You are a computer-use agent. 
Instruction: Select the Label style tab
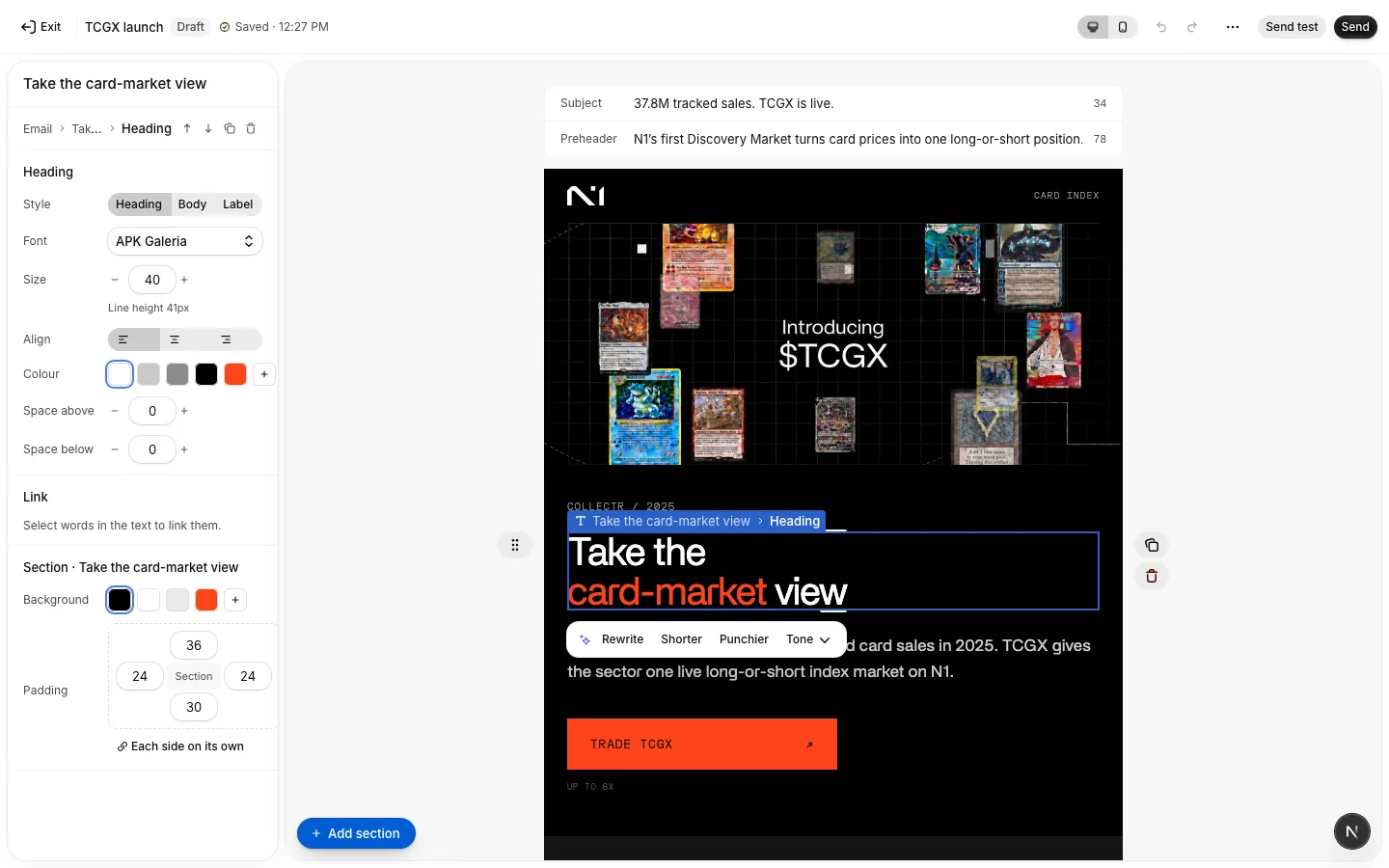(x=237, y=204)
